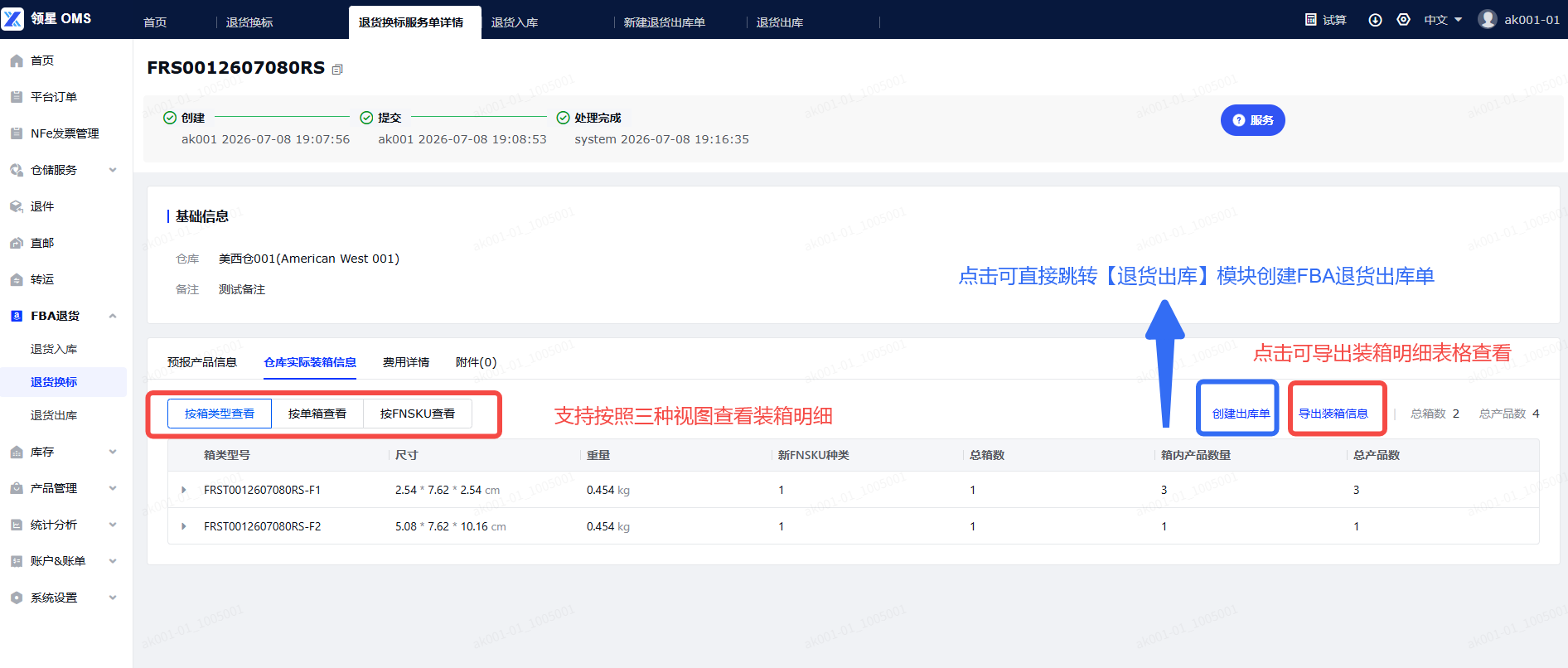Click the 系统设置 sidebar icon
Viewport: 1568px width, 668px height.
click(x=17, y=598)
